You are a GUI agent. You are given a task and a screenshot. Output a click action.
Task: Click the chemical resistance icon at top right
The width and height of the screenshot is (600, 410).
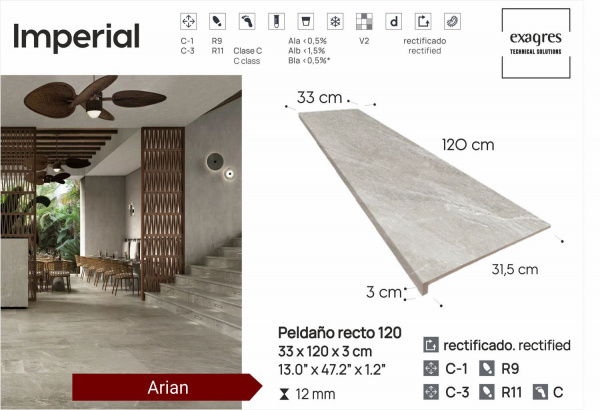click(452, 21)
